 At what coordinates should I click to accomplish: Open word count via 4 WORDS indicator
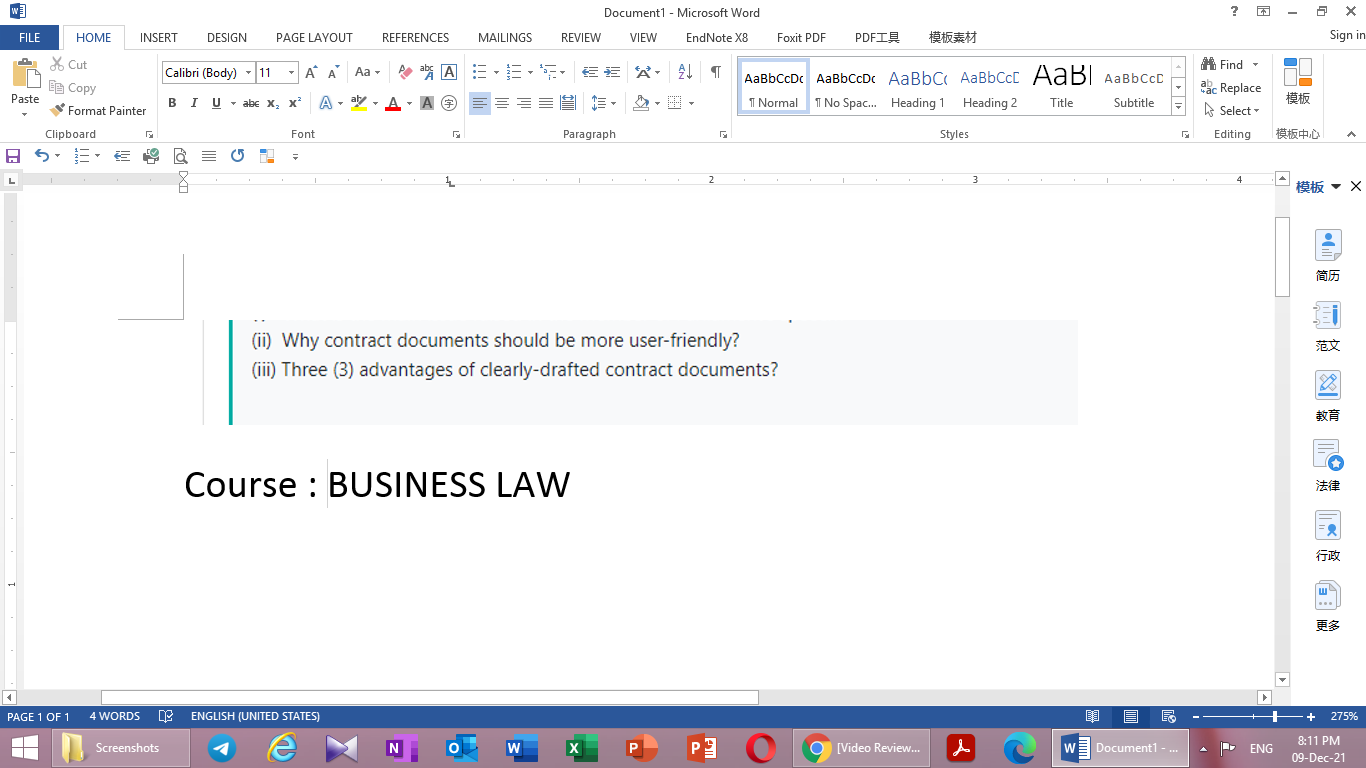(x=114, y=716)
